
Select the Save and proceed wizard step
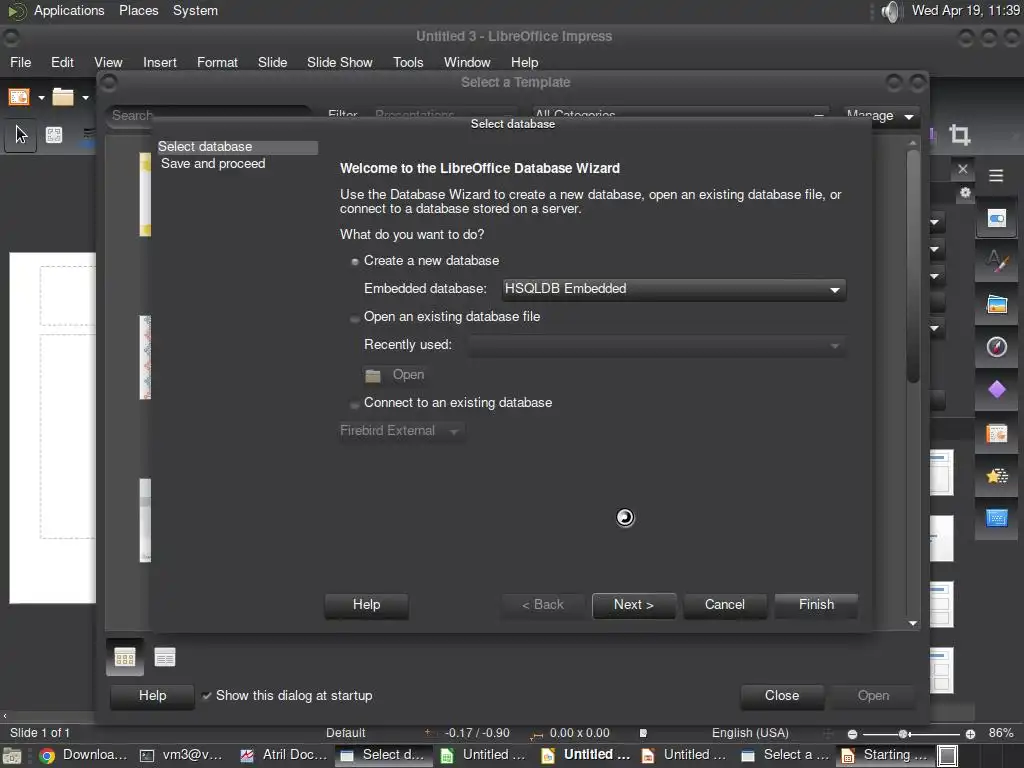click(213, 164)
